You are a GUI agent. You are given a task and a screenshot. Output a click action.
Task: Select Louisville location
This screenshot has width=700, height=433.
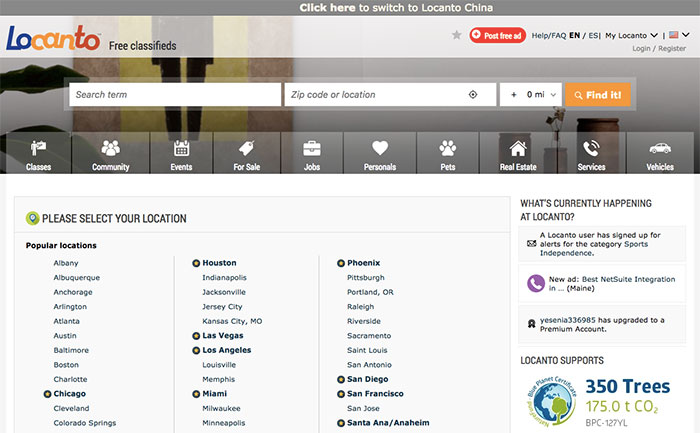tap(219, 365)
